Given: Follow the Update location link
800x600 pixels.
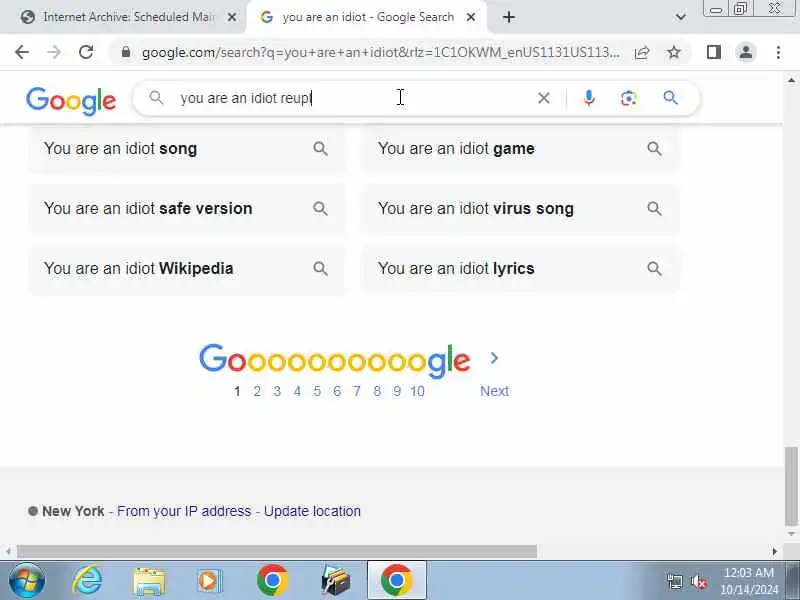Looking at the screenshot, I should click(x=312, y=511).
